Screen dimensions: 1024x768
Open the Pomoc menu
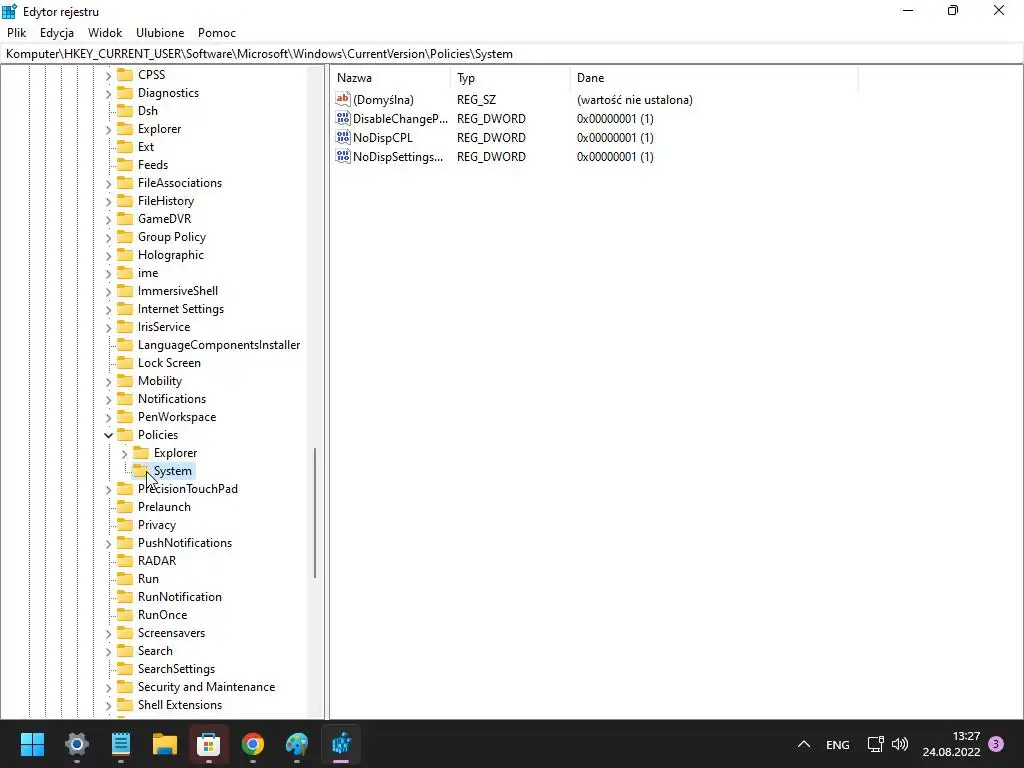[x=217, y=33]
